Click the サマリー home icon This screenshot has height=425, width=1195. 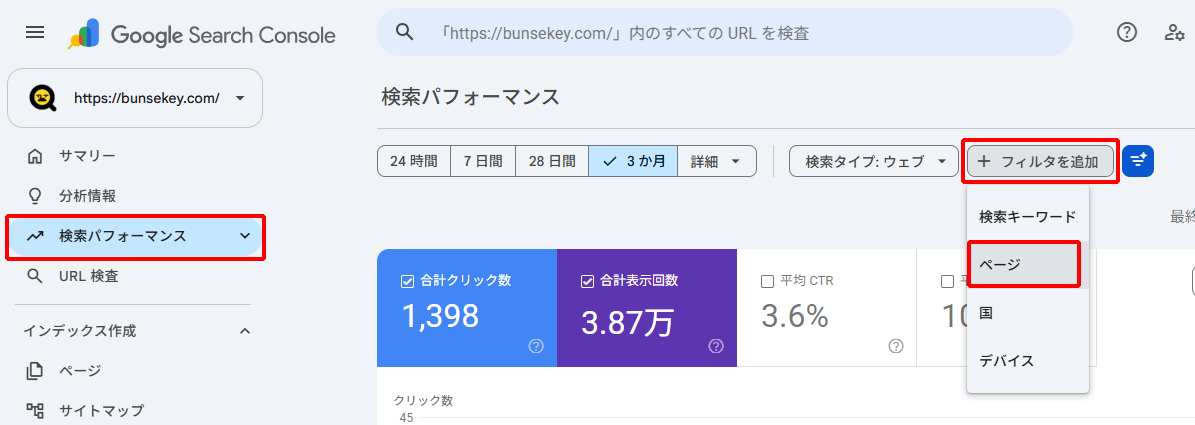[x=35, y=157]
